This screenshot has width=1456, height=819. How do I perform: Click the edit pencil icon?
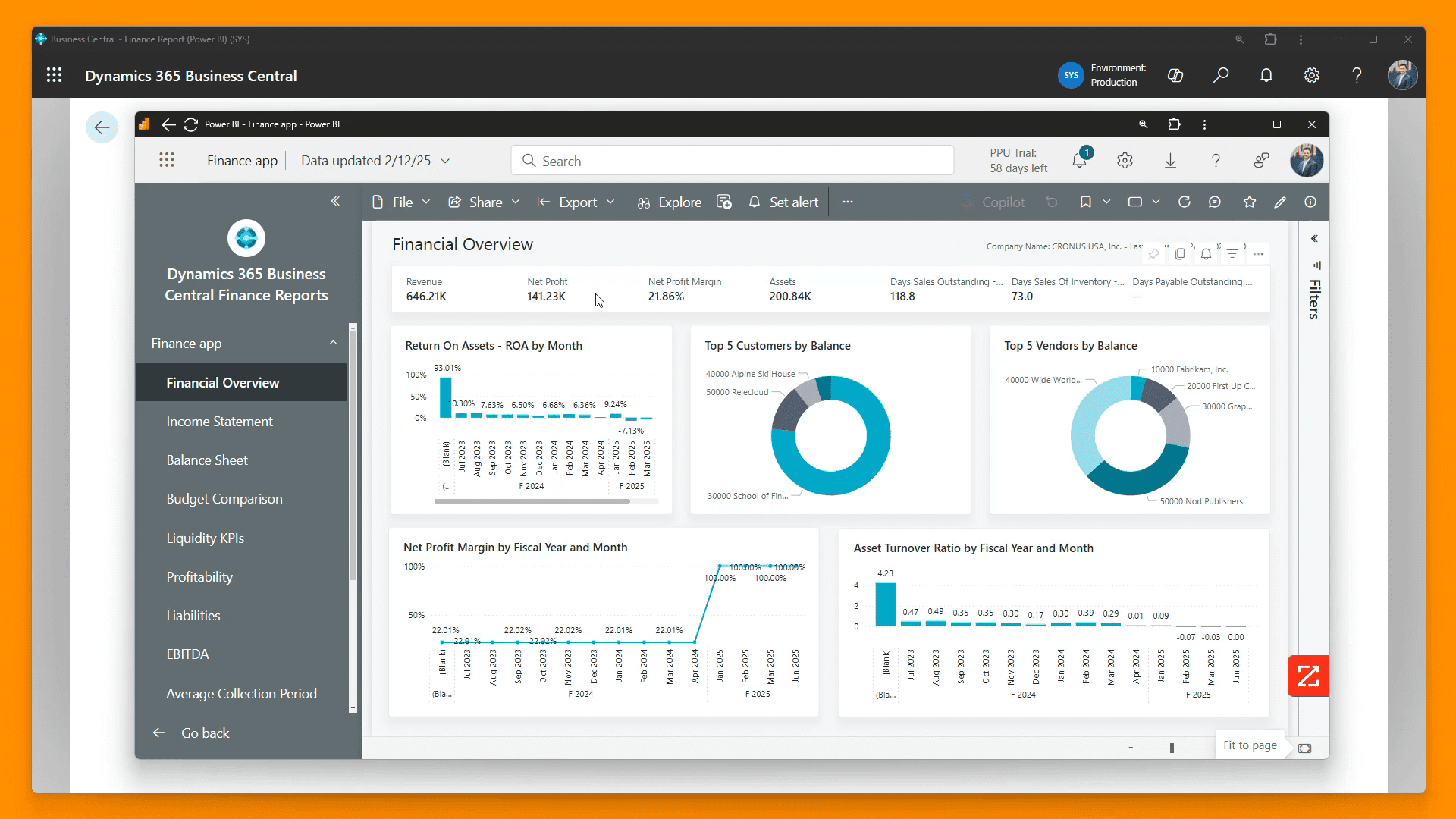point(1280,202)
